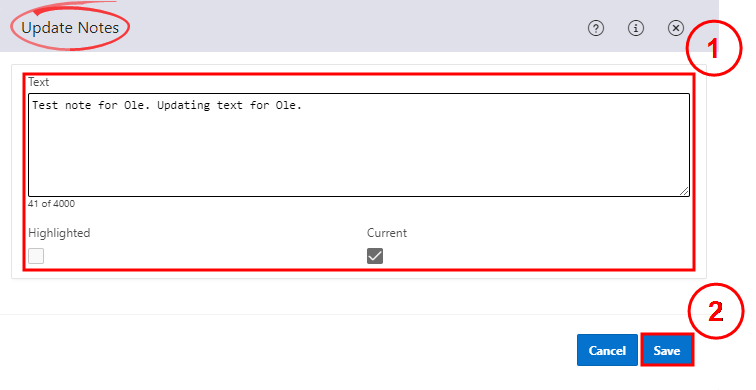Close the Update Notes dialog
Image resolution: width=756 pixels, height=390 pixels.
pyautogui.click(x=676, y=28)
